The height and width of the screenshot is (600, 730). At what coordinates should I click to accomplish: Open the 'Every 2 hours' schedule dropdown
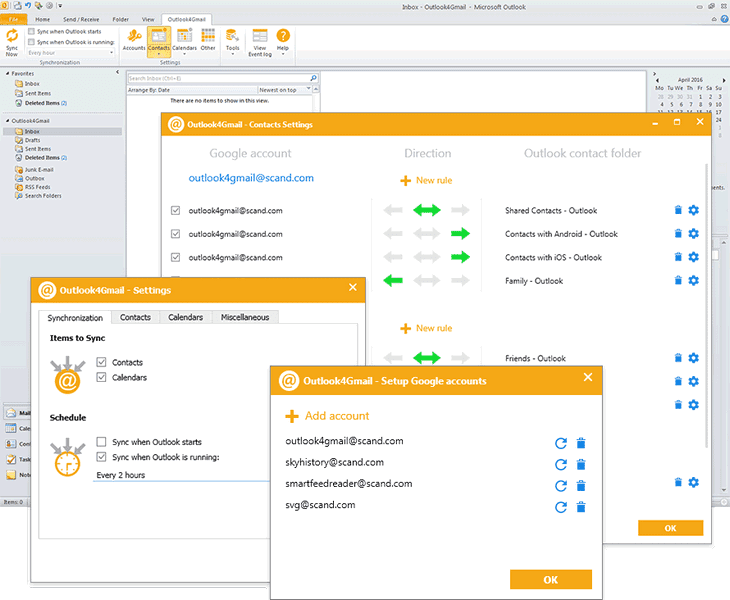click(182, 475)
